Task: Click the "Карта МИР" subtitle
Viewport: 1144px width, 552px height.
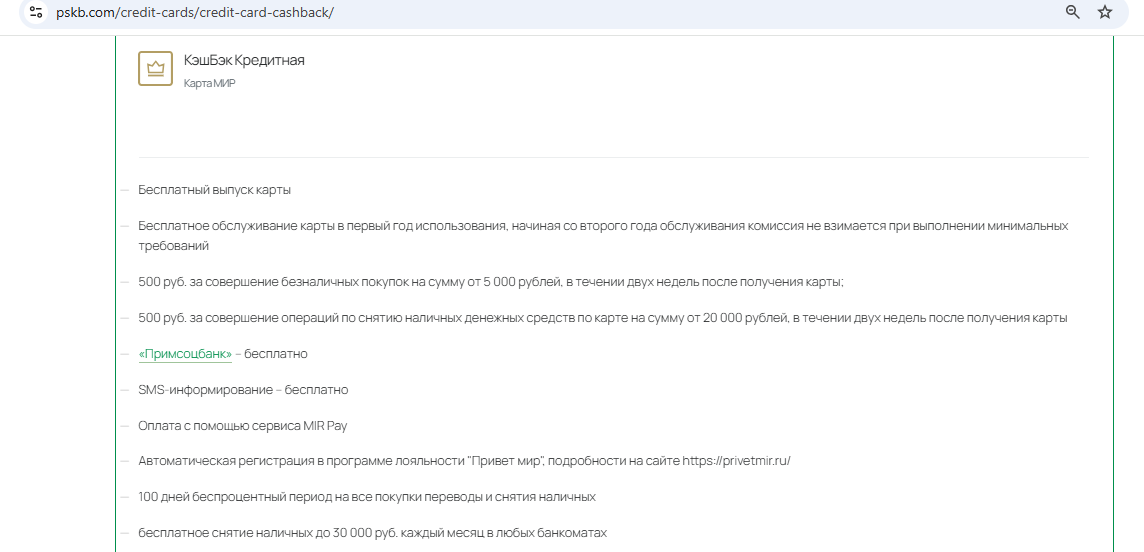Action: click(x=209, y=83)
